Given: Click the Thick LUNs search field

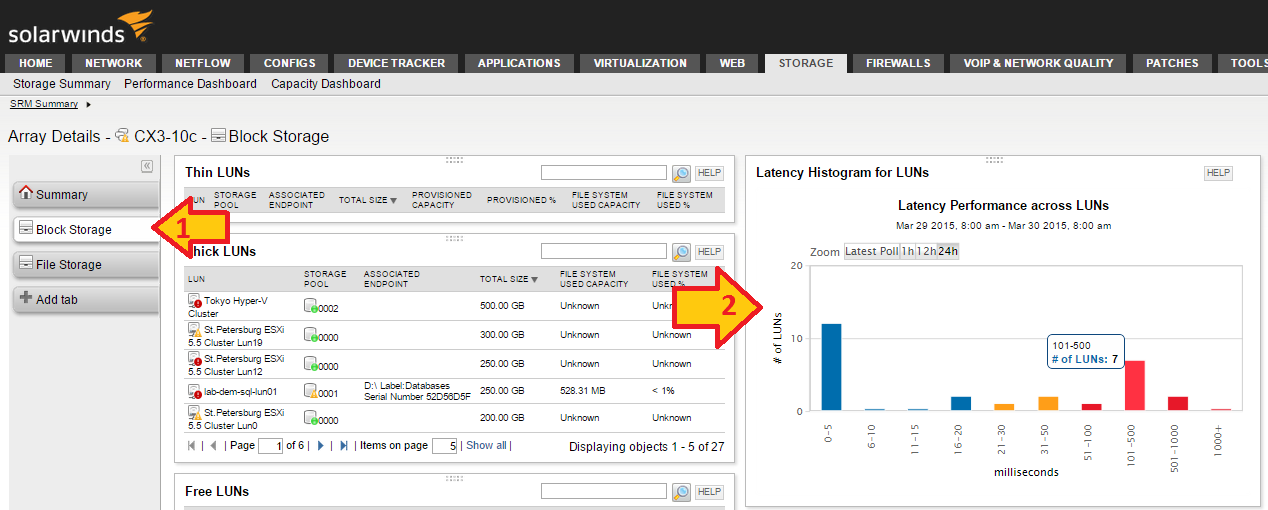Looking at the screenshot, I should click(x=603, y=251).
